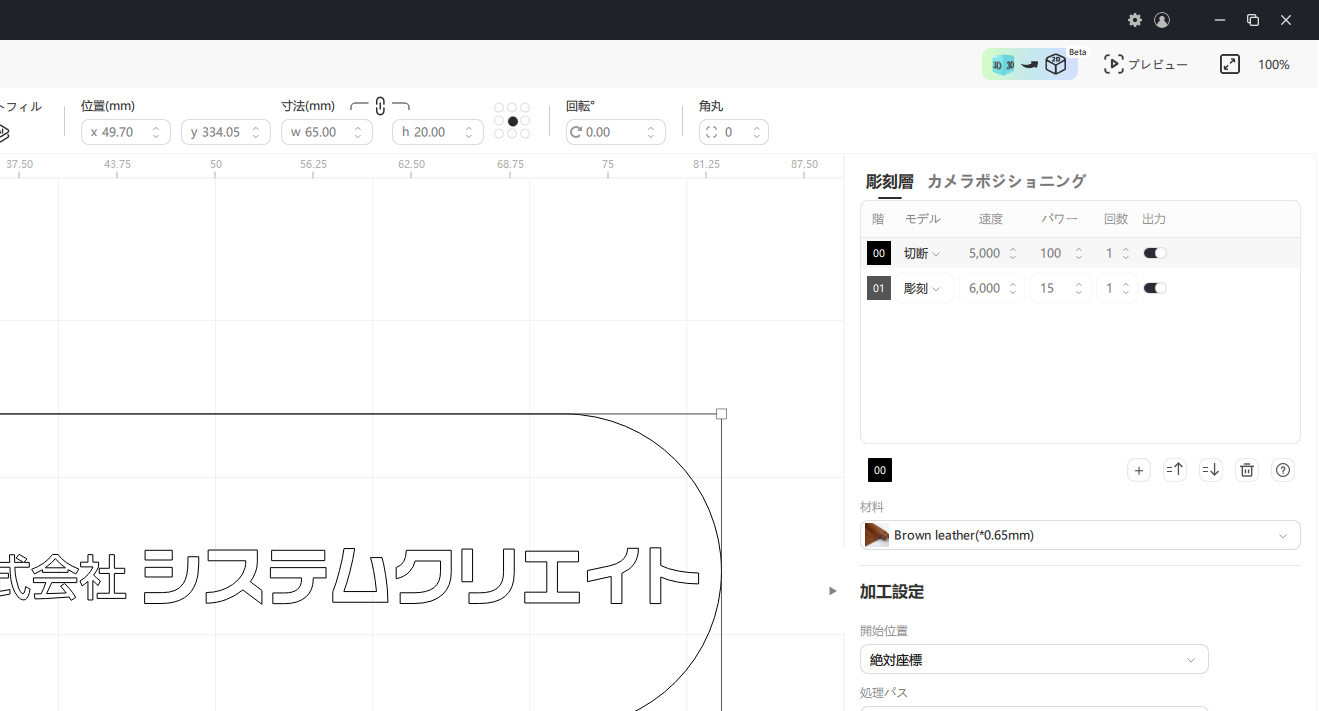Open the layer help question mark
The image size is (1319, 711).
1283,470
